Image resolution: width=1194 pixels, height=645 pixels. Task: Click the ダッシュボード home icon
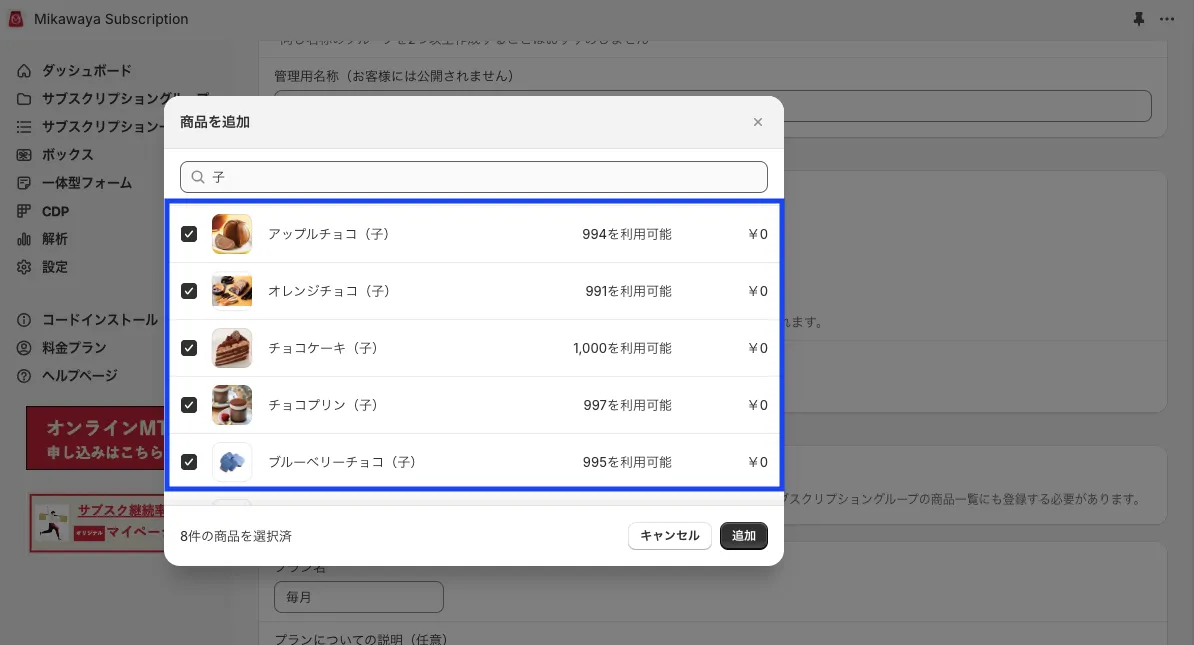(24, 71)
